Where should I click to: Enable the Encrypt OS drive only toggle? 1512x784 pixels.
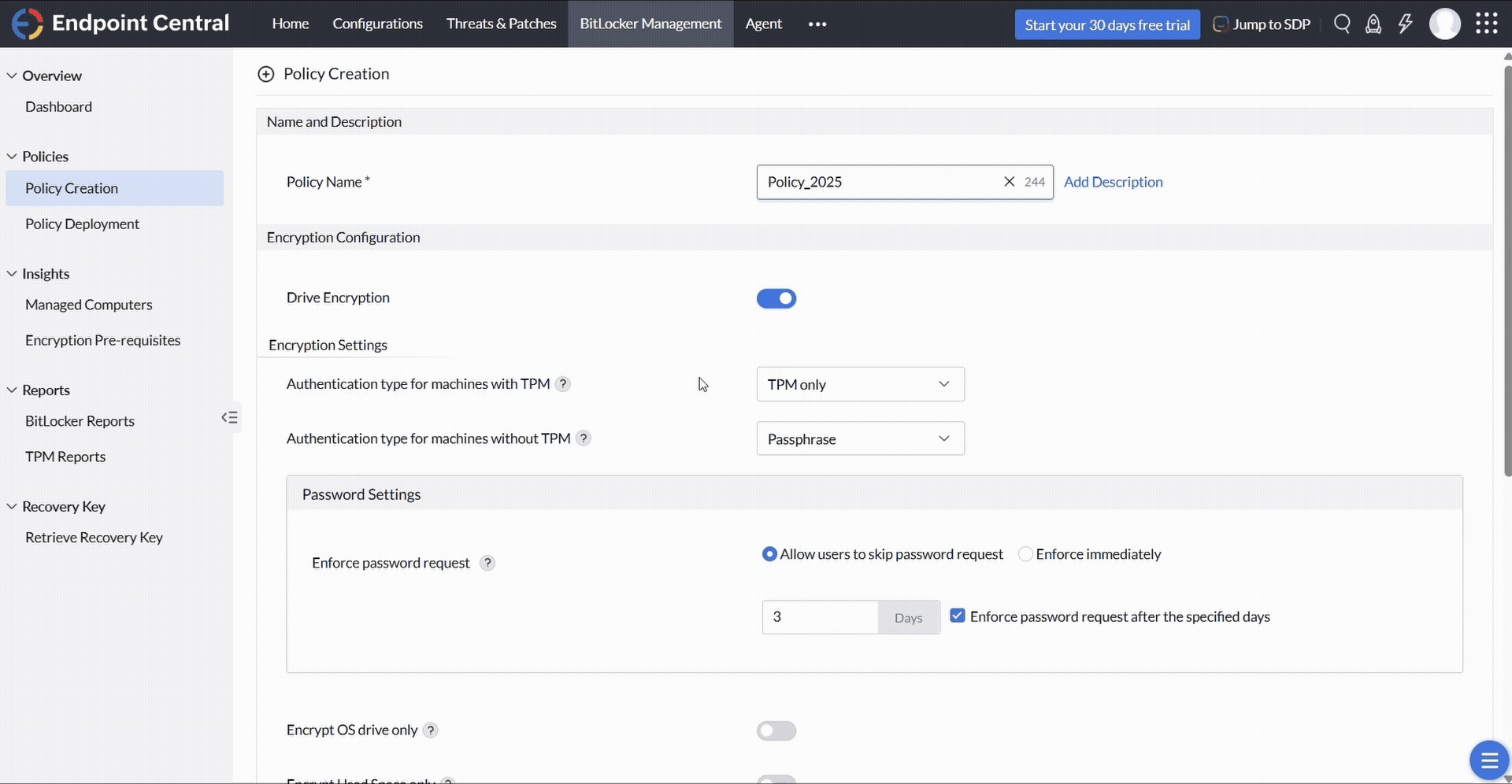click(x=776, y=730)
